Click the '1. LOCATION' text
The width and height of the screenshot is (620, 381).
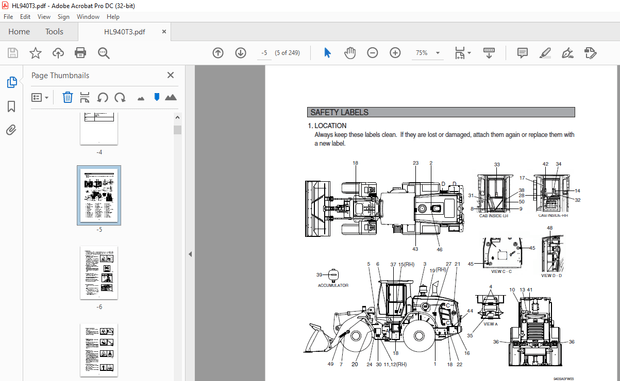(x=327, y=126)
